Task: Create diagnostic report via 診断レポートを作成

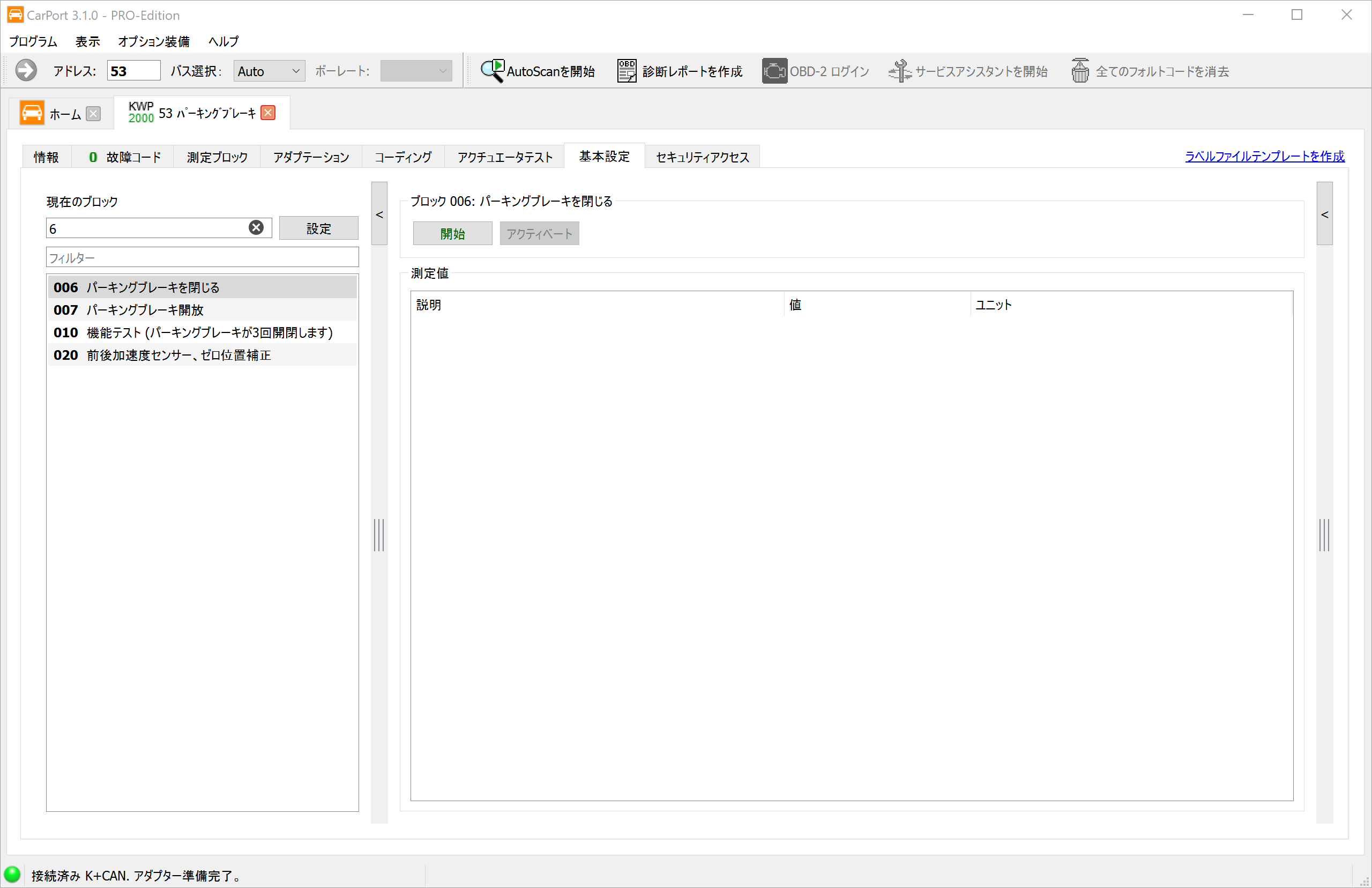Action: click(x=680, y=71)
